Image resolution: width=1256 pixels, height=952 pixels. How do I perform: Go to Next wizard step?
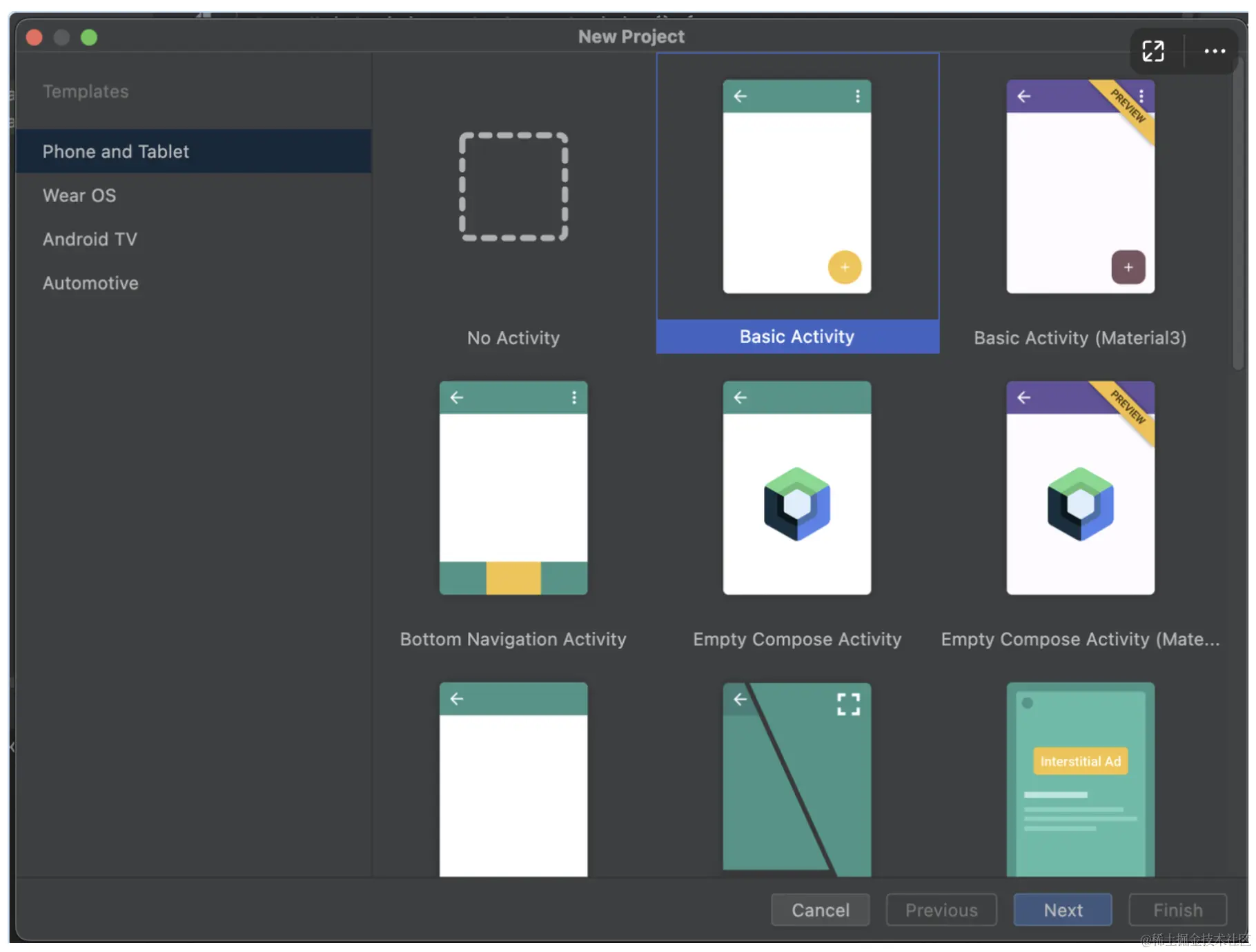tap(1063, 910)
